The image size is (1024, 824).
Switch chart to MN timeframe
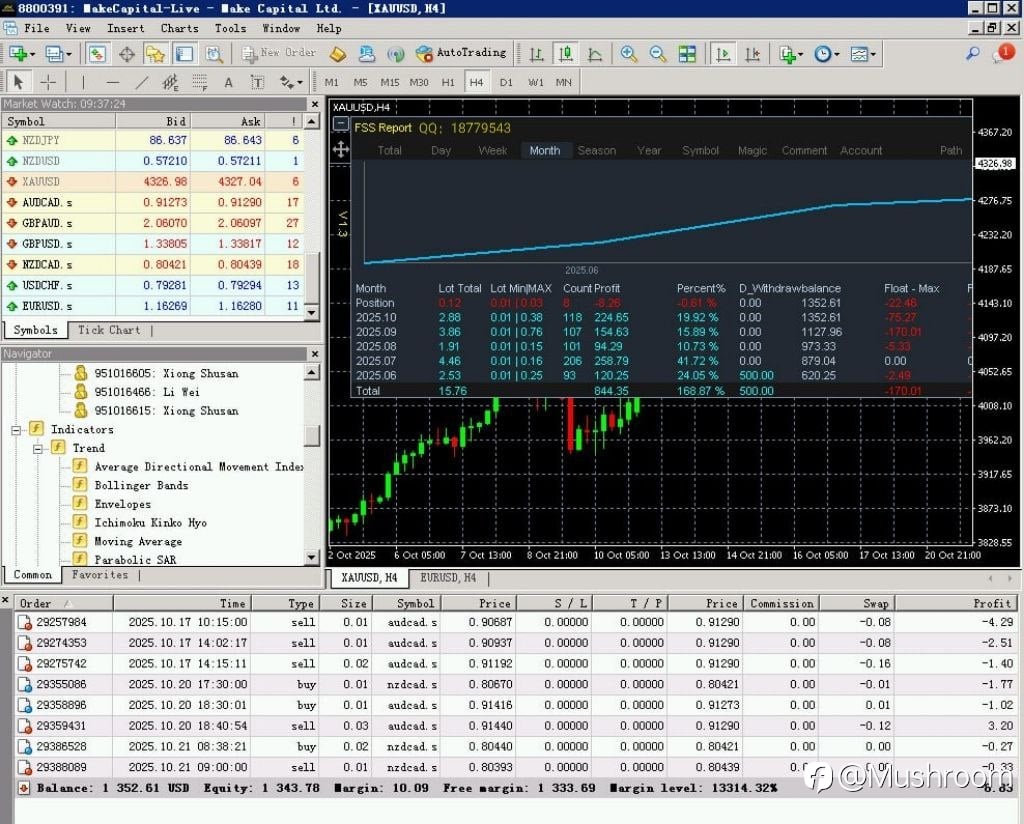click(x=564, y=82)
